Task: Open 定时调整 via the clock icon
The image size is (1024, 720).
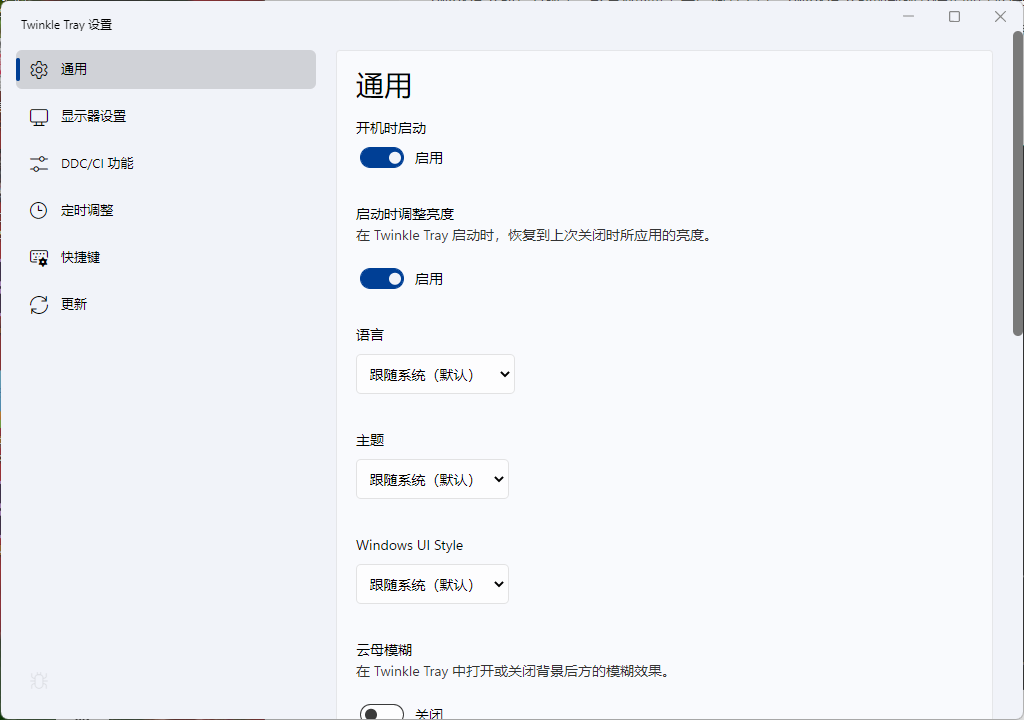Action: point(38,210)
